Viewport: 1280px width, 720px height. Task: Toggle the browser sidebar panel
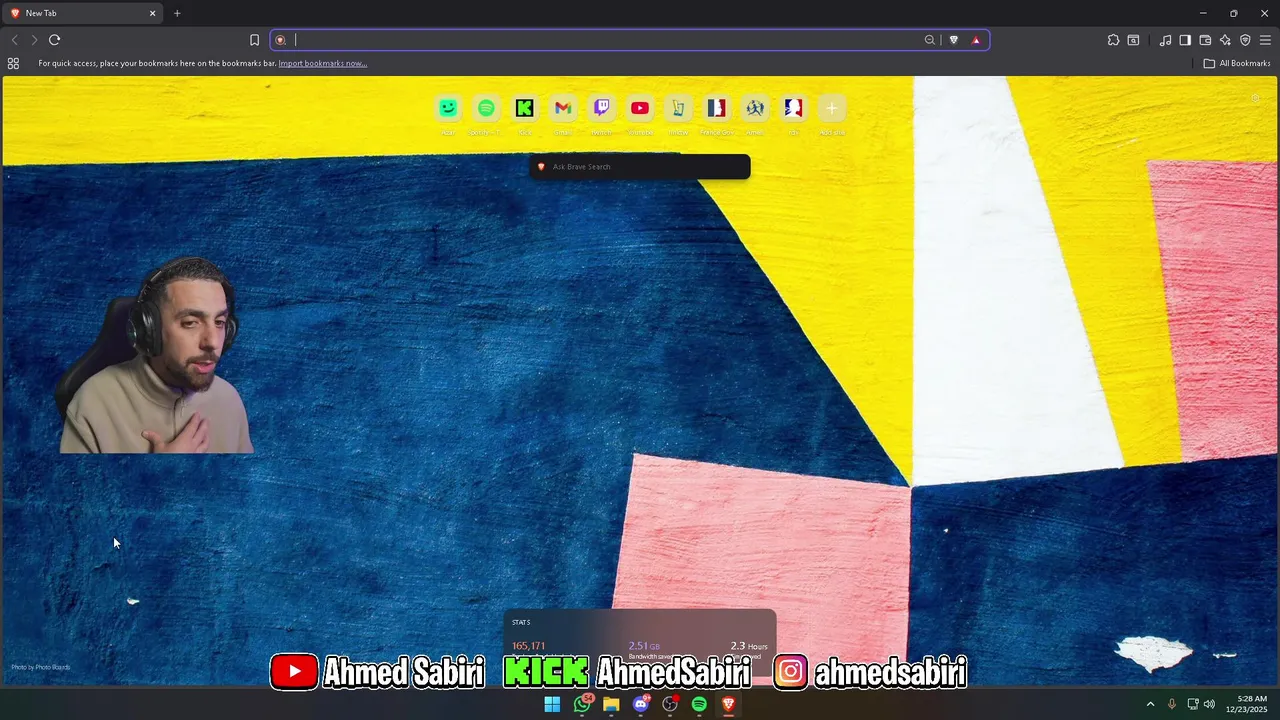(x=1185, y=40)
